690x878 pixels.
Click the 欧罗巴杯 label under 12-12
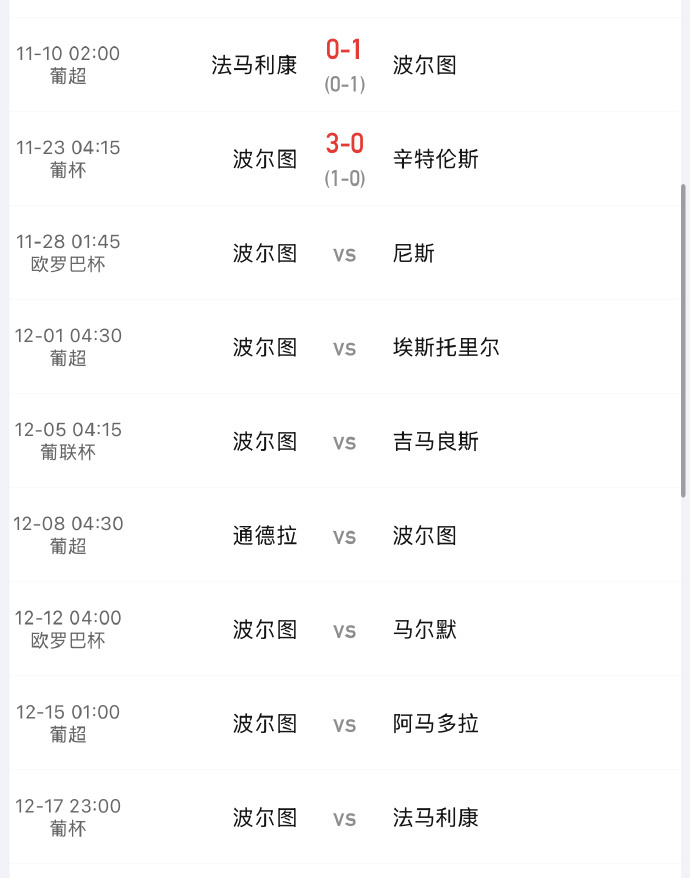click(68, 643)
